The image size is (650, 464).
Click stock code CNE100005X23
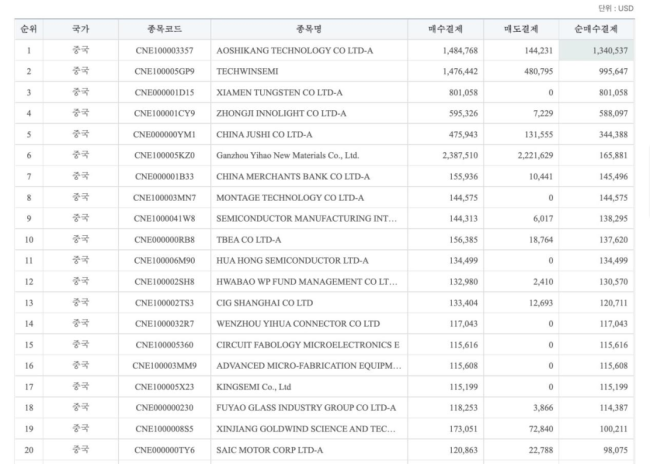(164, 387)
